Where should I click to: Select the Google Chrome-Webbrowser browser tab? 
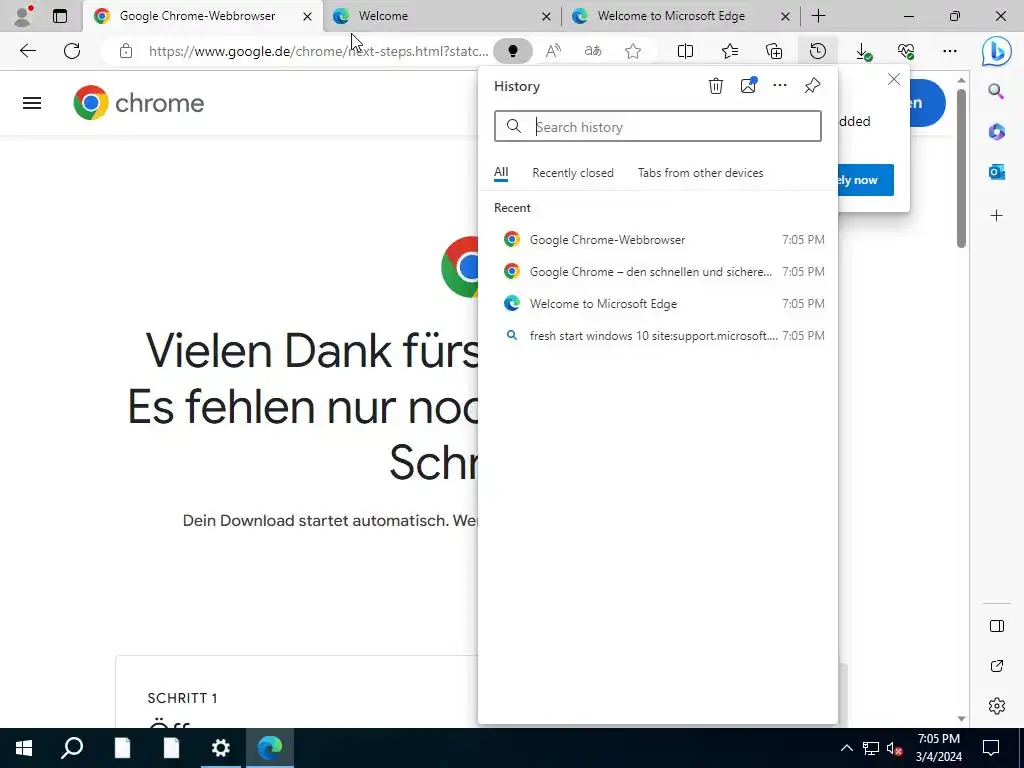(202, 16)
